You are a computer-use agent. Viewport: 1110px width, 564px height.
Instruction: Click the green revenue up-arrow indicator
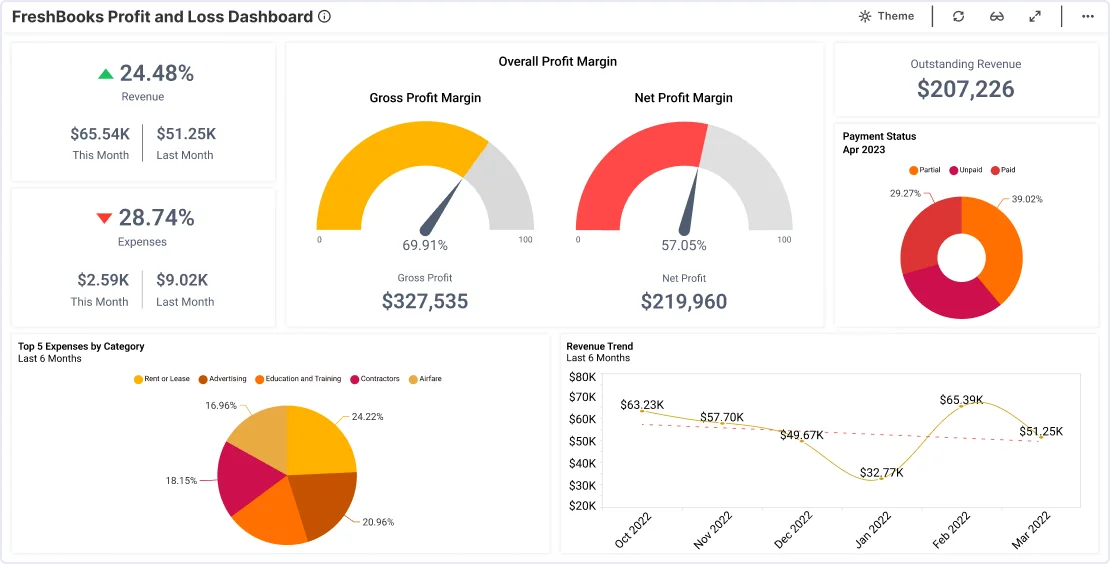(106, 74)
